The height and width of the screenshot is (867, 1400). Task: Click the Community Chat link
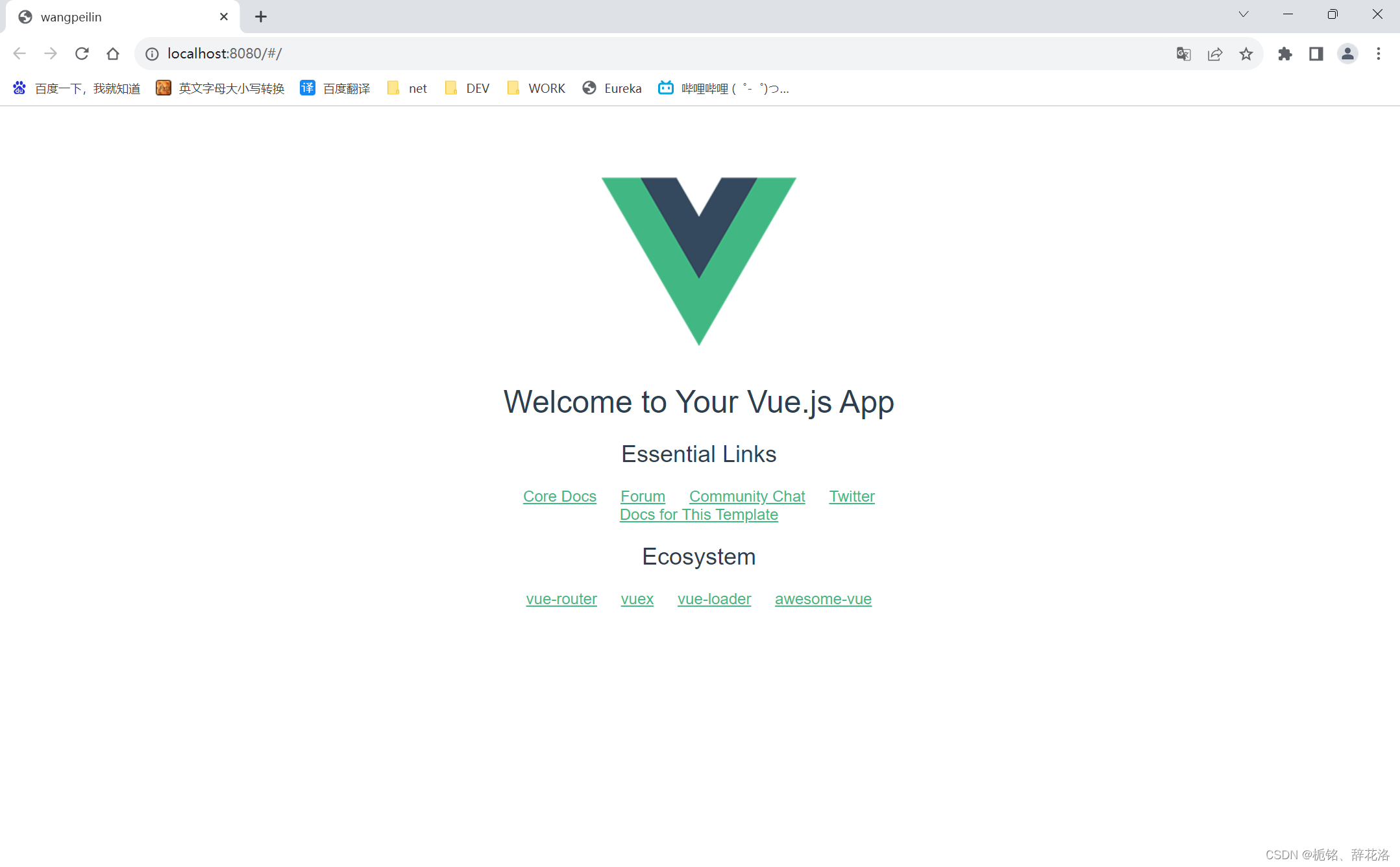747,496
